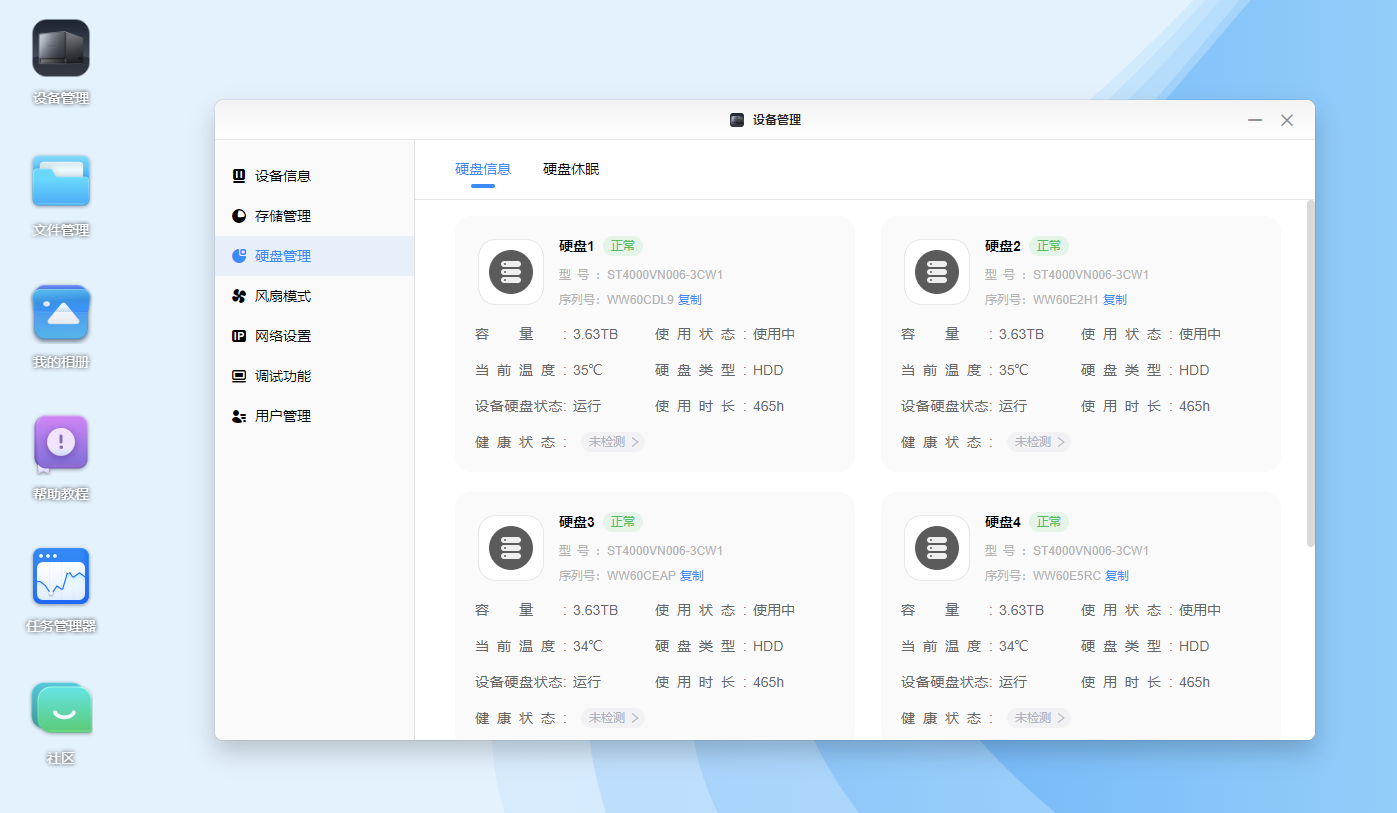The height and width of the screenshot is (813, 1397).
Task: Expand 硬盘2 health status 未检测
Action: (1039, 442)
